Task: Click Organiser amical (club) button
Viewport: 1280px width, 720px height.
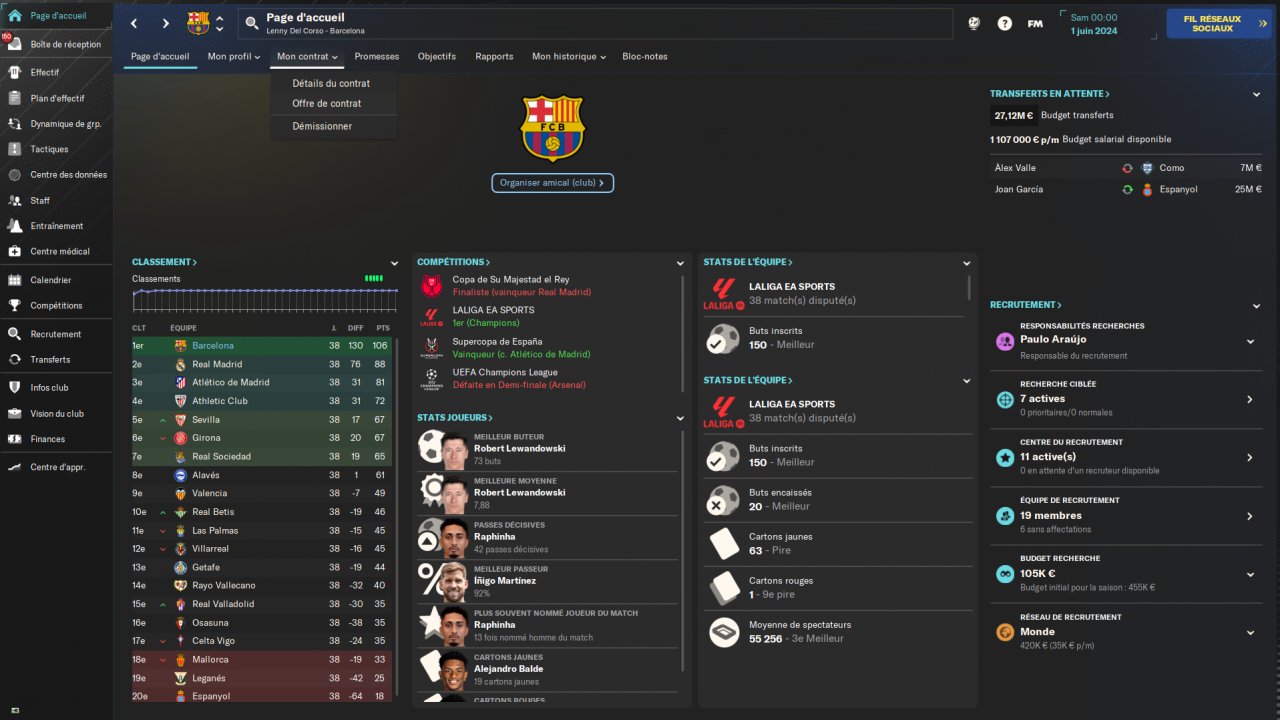Action: pos(552,183)
